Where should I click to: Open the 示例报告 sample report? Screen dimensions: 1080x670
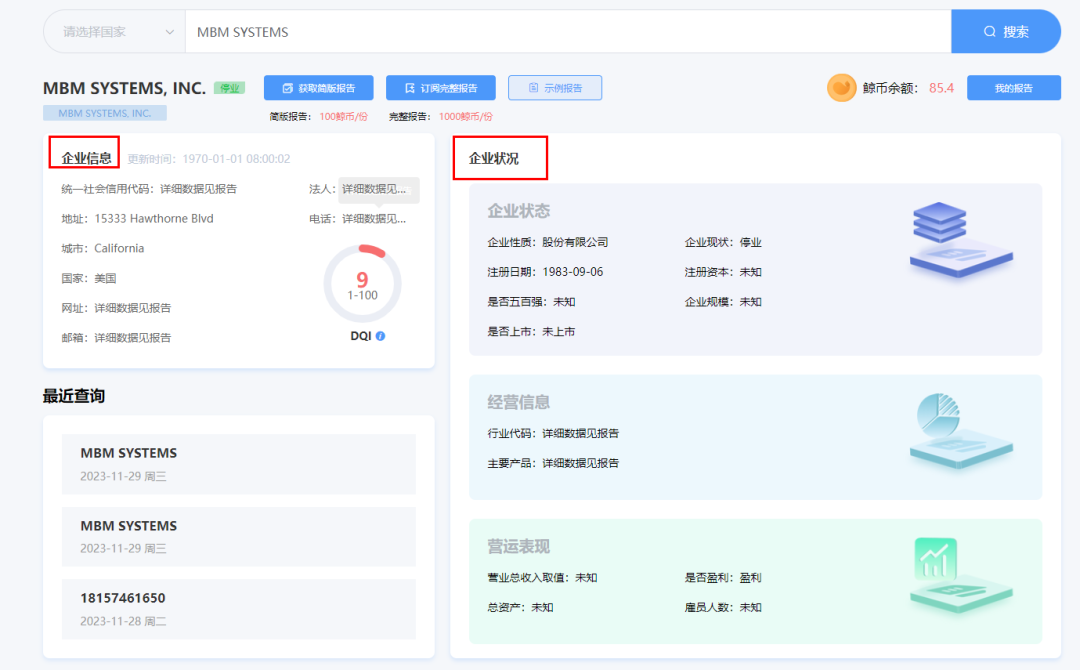555,88
